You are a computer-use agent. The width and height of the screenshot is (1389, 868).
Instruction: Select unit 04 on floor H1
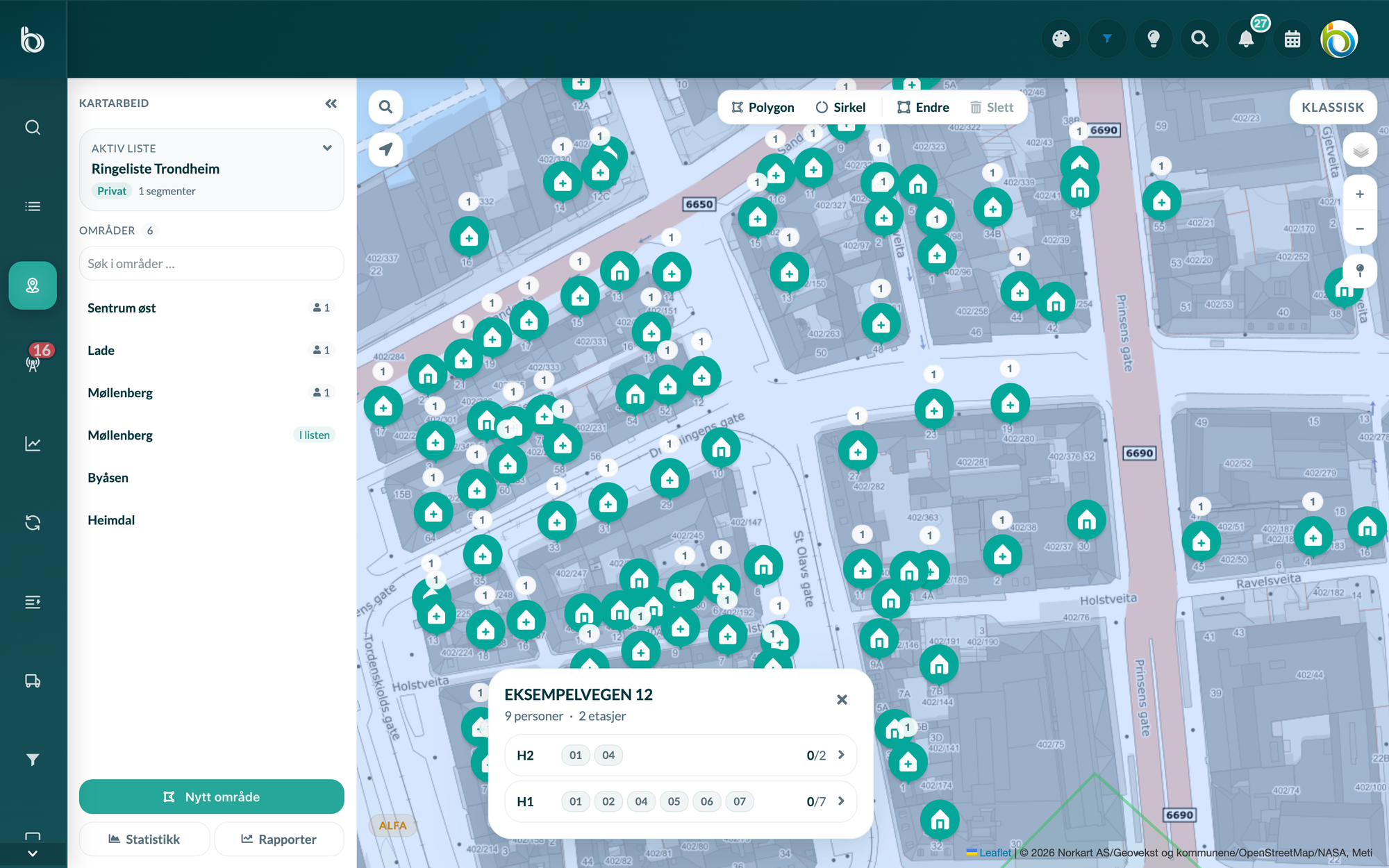pos(641,801)
